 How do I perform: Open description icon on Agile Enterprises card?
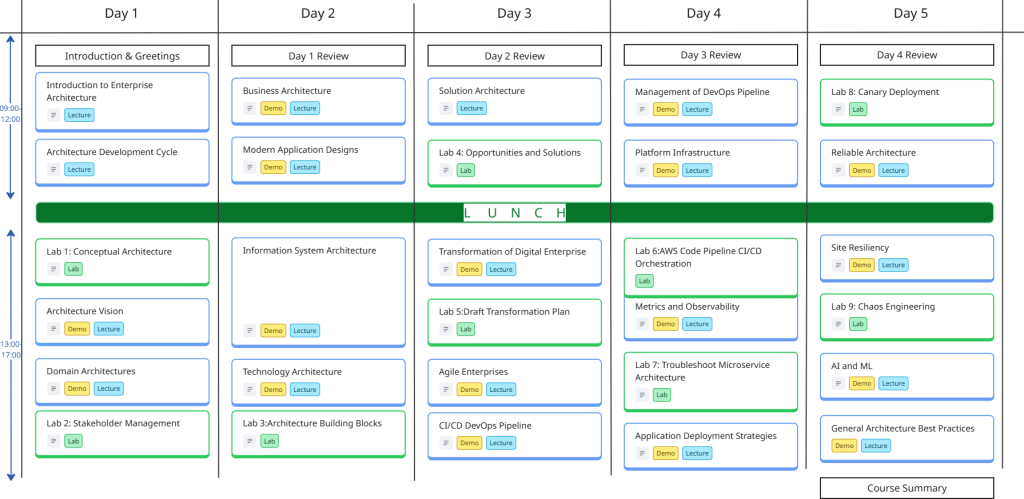coord(447,389)
